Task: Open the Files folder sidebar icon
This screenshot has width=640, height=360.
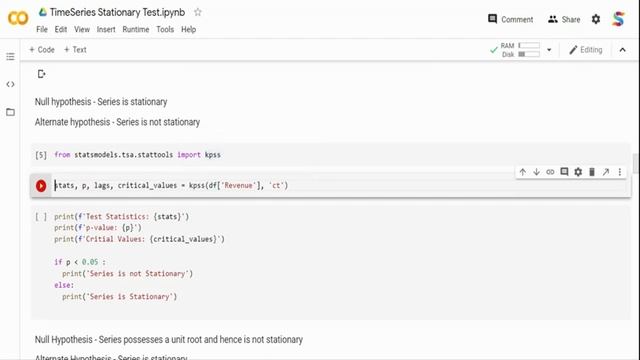Action: click(x=10, y=112)
